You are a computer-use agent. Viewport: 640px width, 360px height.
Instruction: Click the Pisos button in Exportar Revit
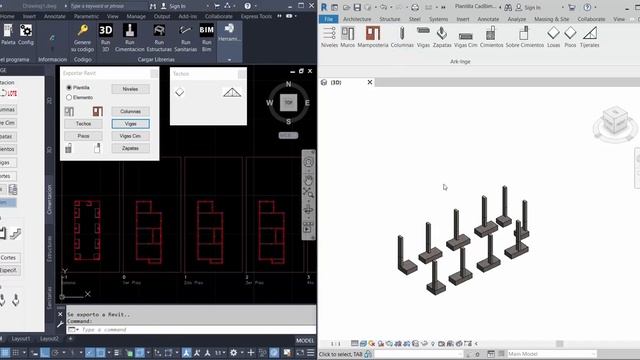point(83,136)
